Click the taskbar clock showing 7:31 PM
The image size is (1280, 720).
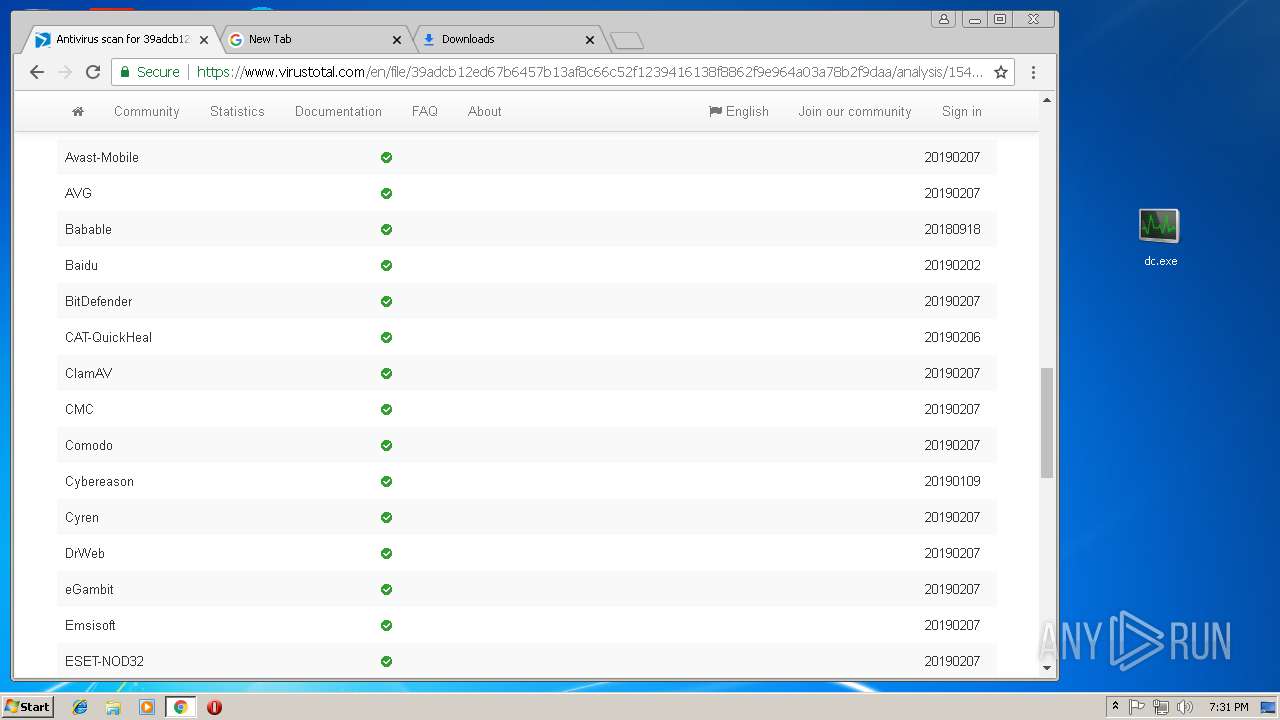1228,707
